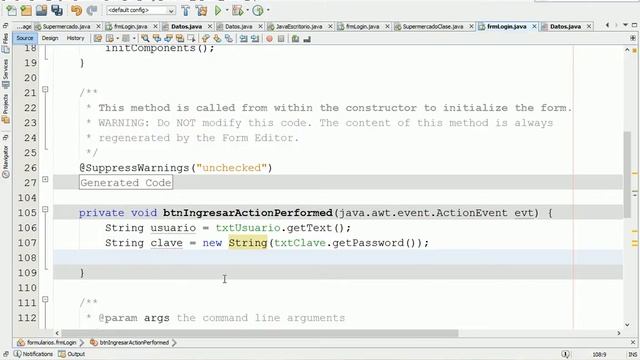Screen dimensions: 640x360
Task: Toggle Rectangular Selection mode
Action: [x=191, y=39]
